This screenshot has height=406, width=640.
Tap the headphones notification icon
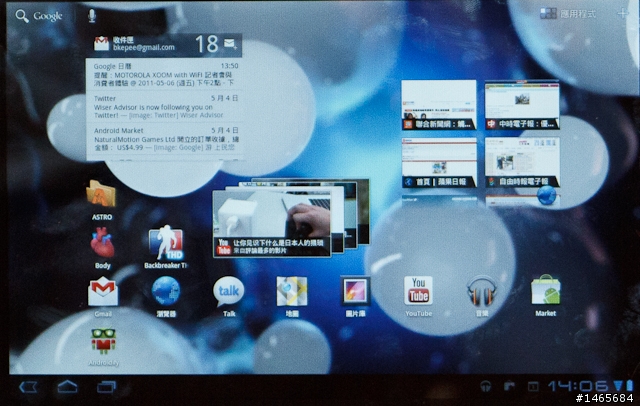486,386
